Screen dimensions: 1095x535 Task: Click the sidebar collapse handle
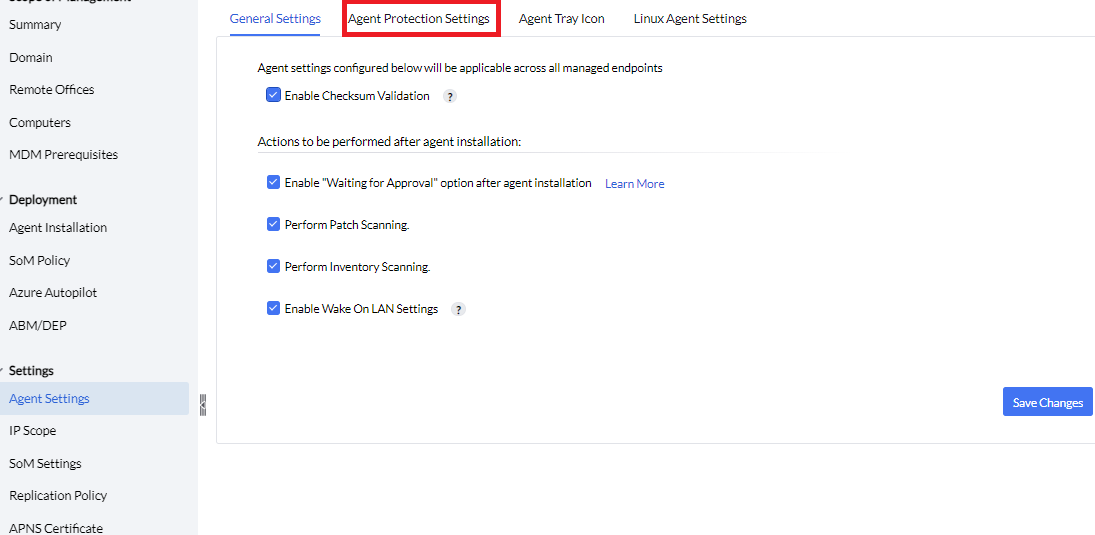pos(203,404)
